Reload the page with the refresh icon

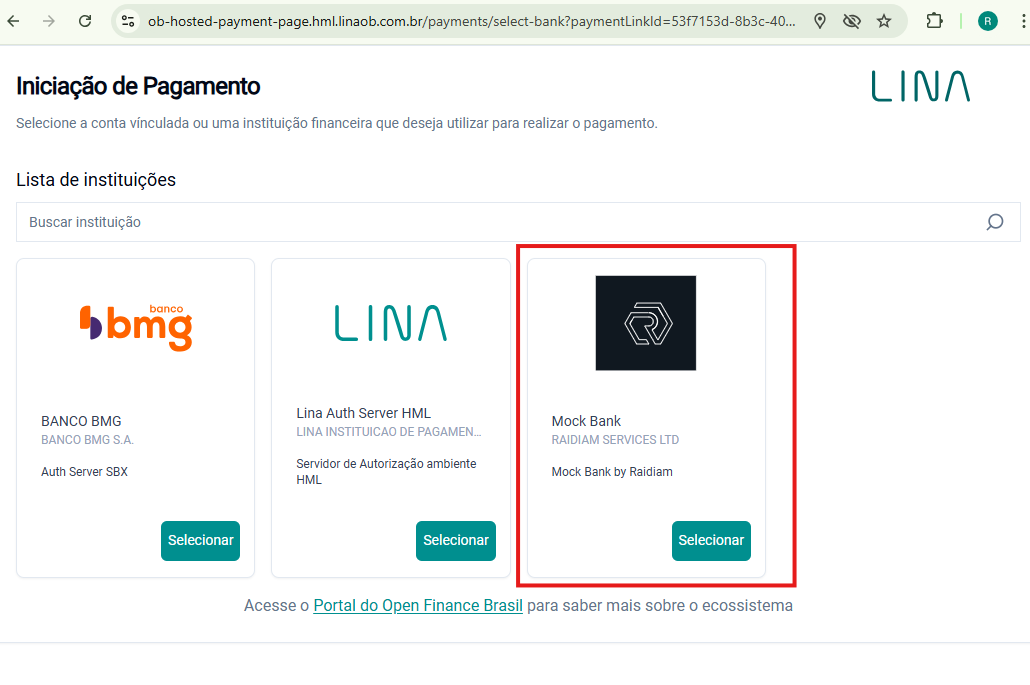pyautogui.click(x=85, y=21)
